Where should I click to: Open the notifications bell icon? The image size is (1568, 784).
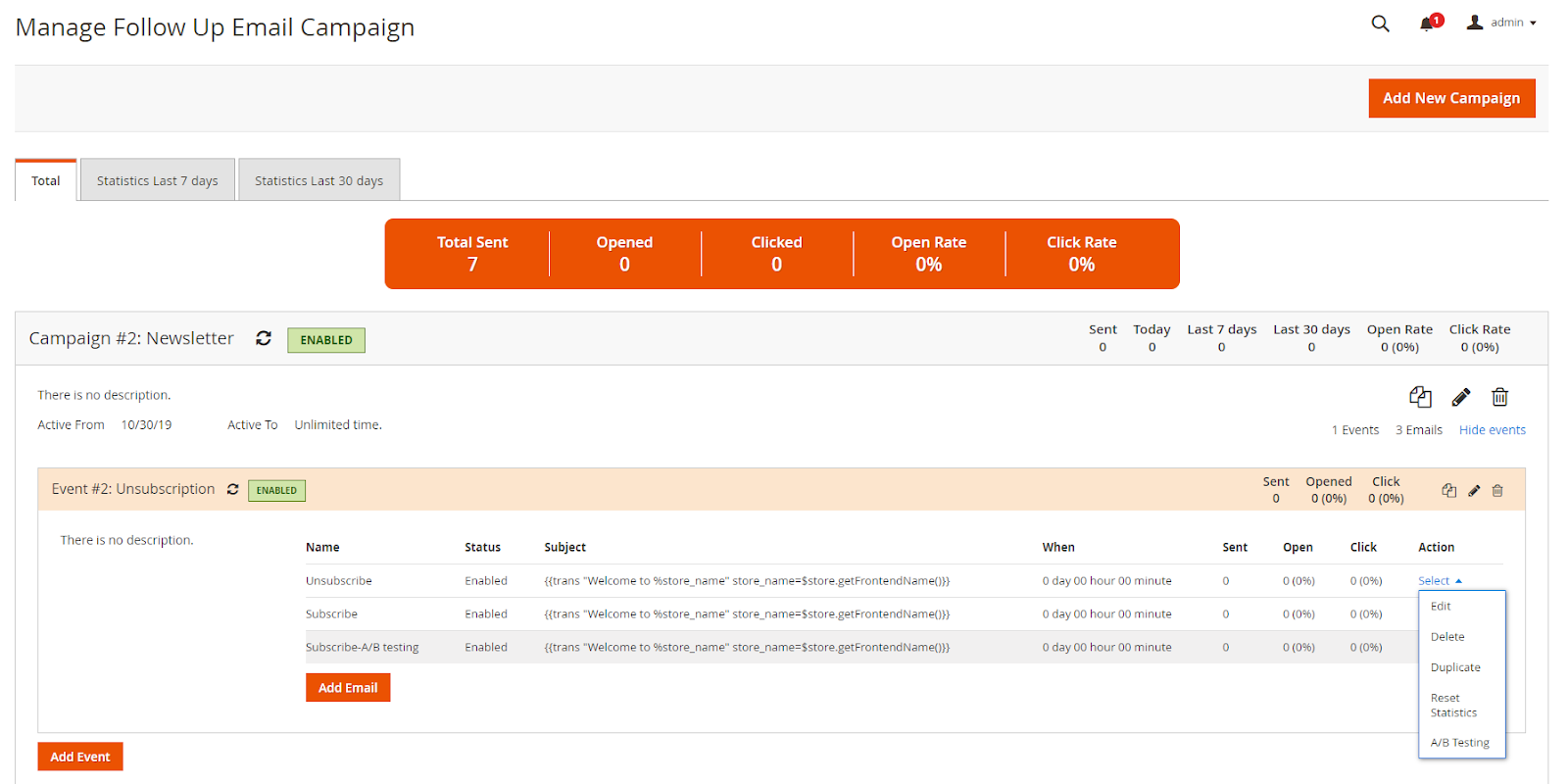(1427, 24)
